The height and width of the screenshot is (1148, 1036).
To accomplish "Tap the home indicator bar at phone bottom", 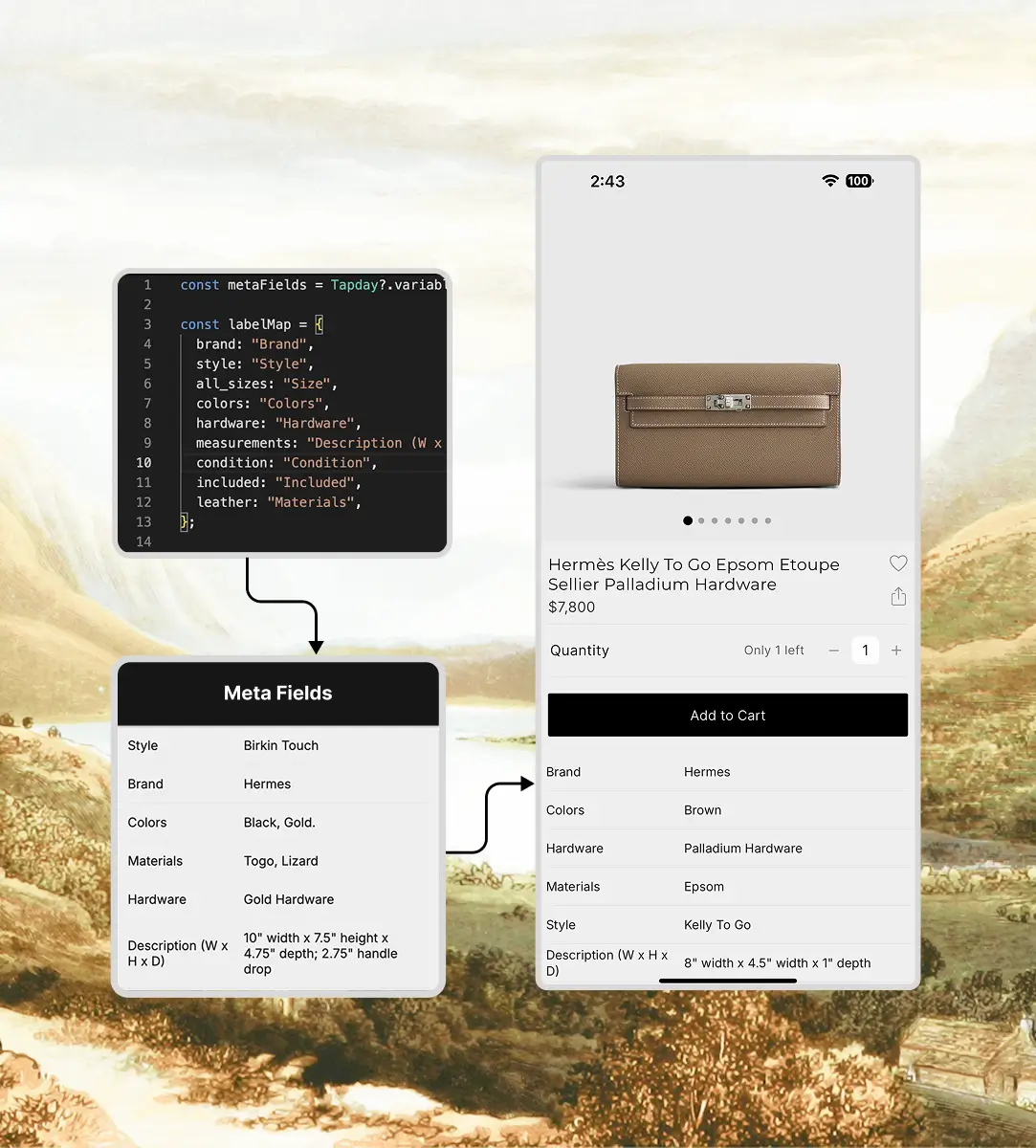I will (728, 981).
